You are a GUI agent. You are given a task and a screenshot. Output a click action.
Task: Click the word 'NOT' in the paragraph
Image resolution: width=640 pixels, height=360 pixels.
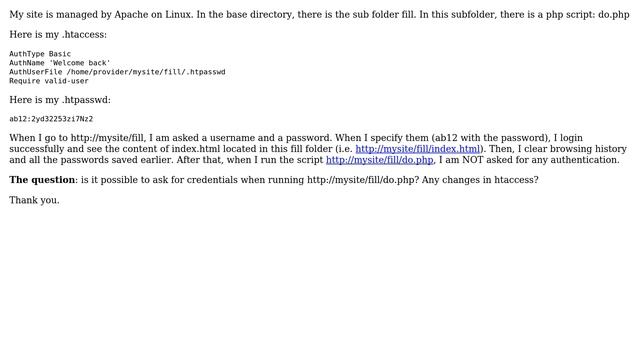473,160
